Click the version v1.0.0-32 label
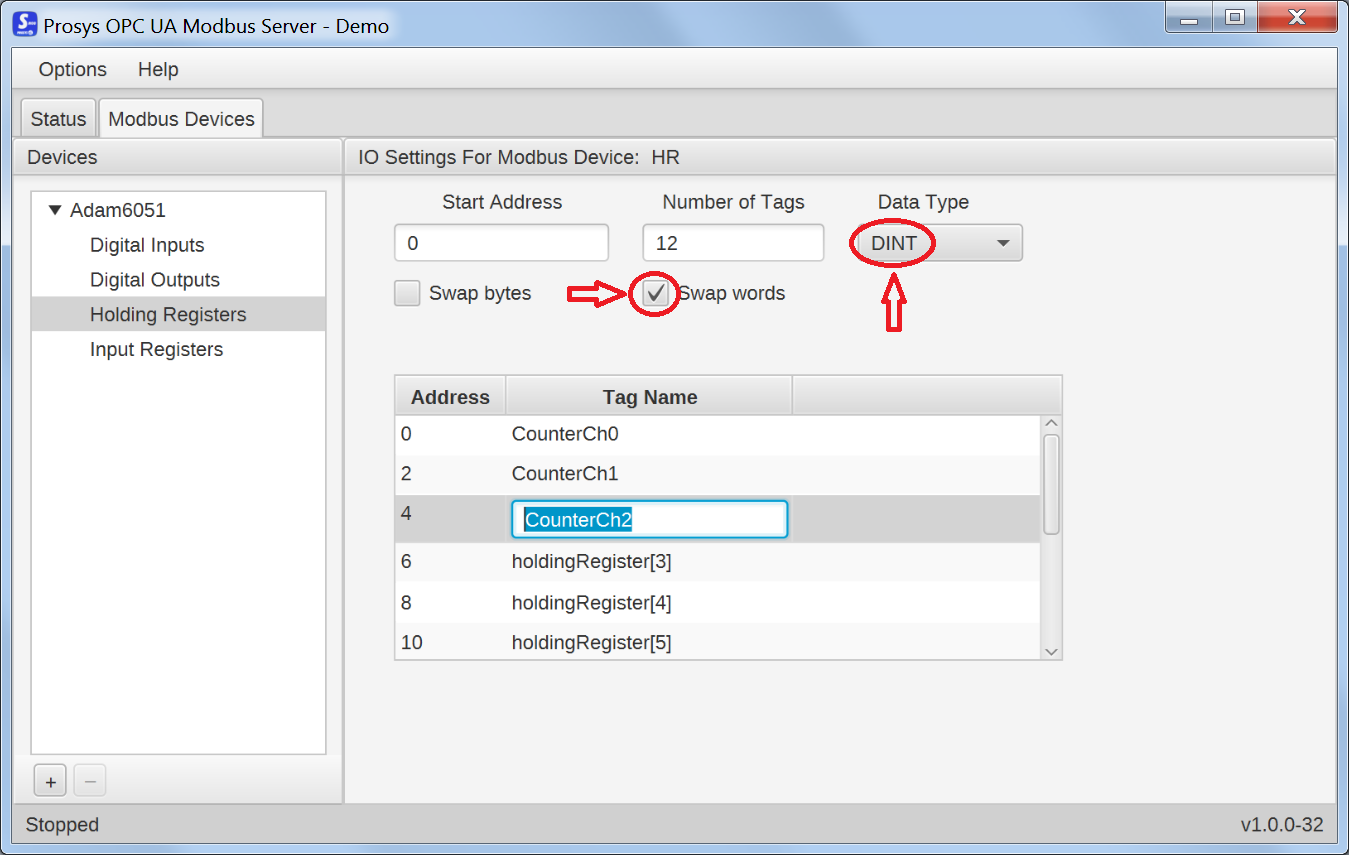The height and width of the screenshot is (855, 1349). click(x=1282, y=825)
